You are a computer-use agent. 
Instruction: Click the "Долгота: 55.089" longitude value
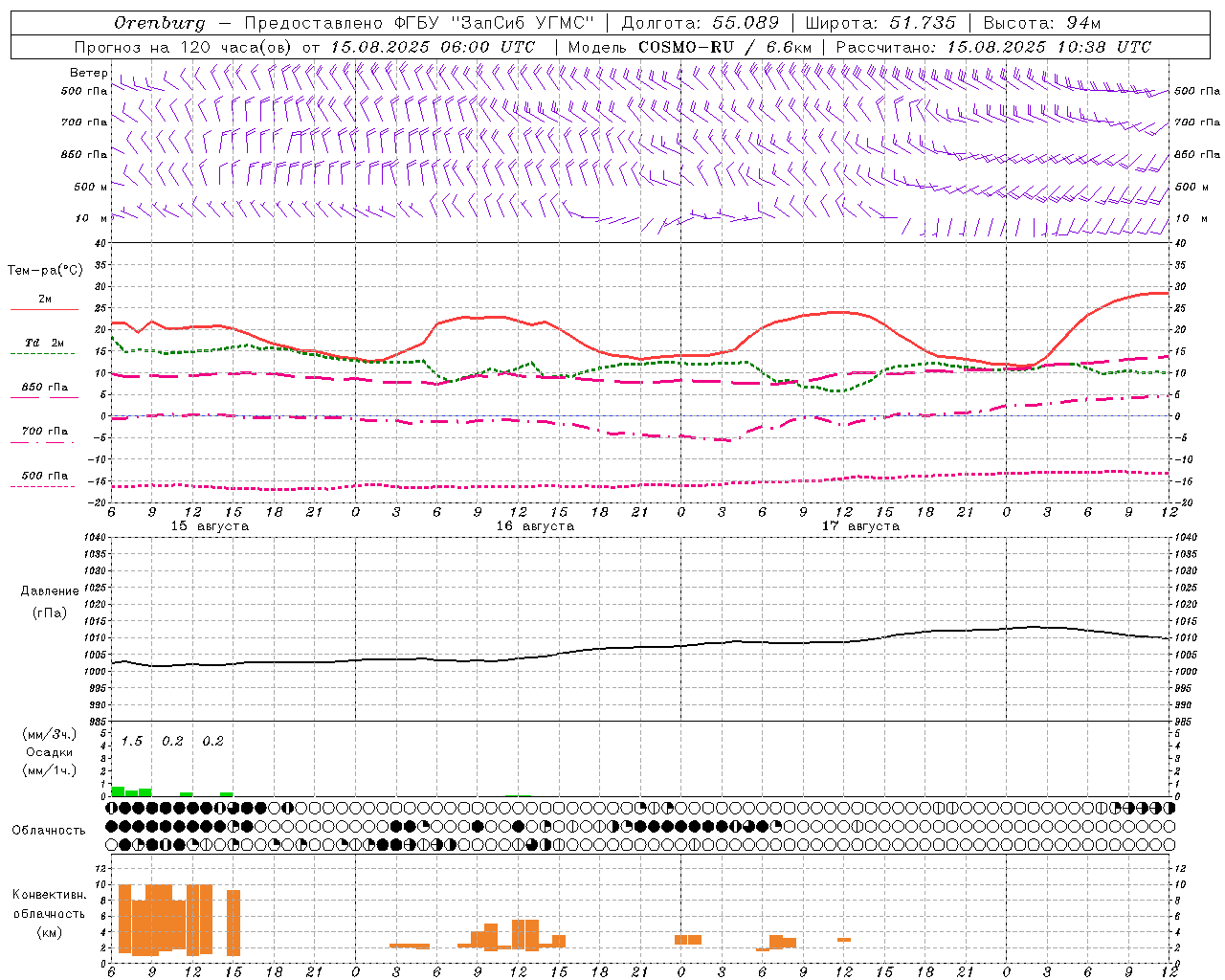(701, 23)
